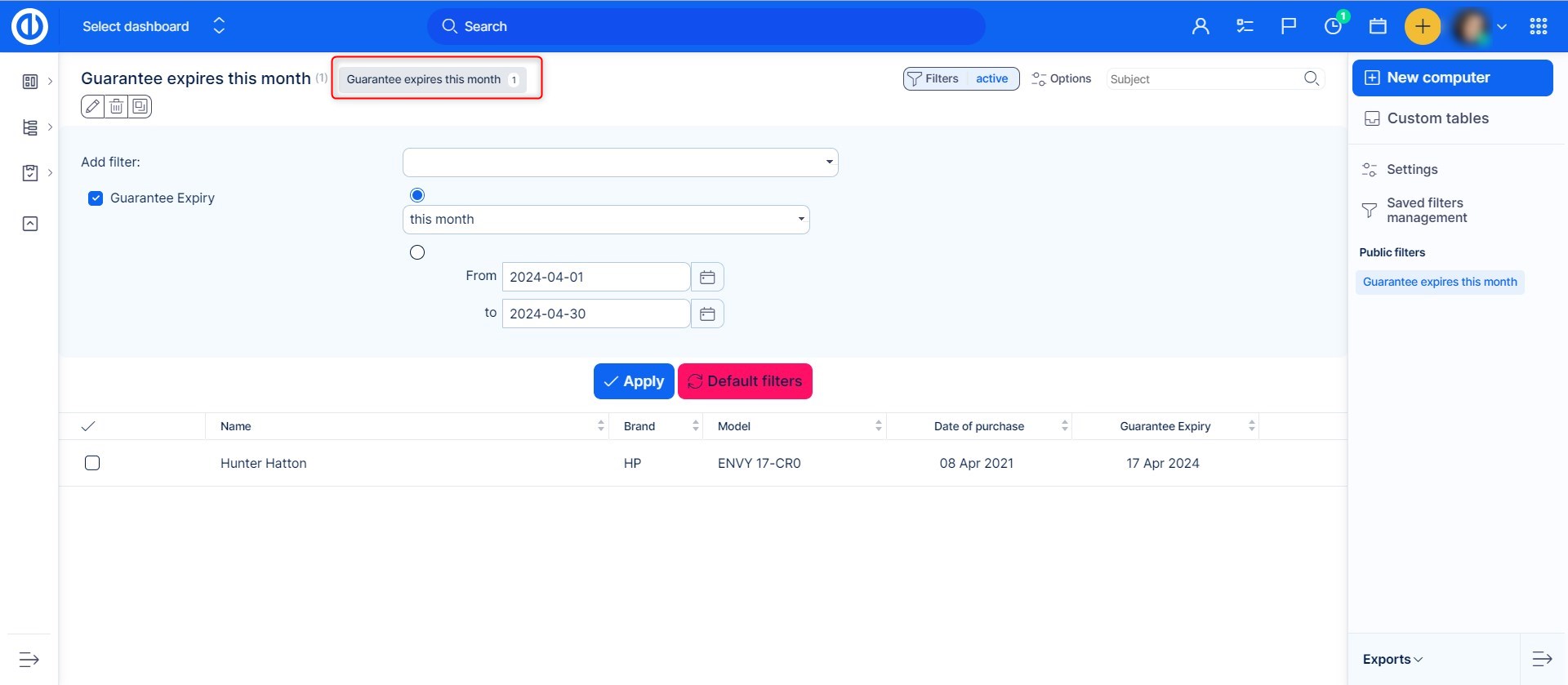Uncheck the Guarantee Expiry filter checkbox
This screenshot has height=685, width=1568.
96,198
